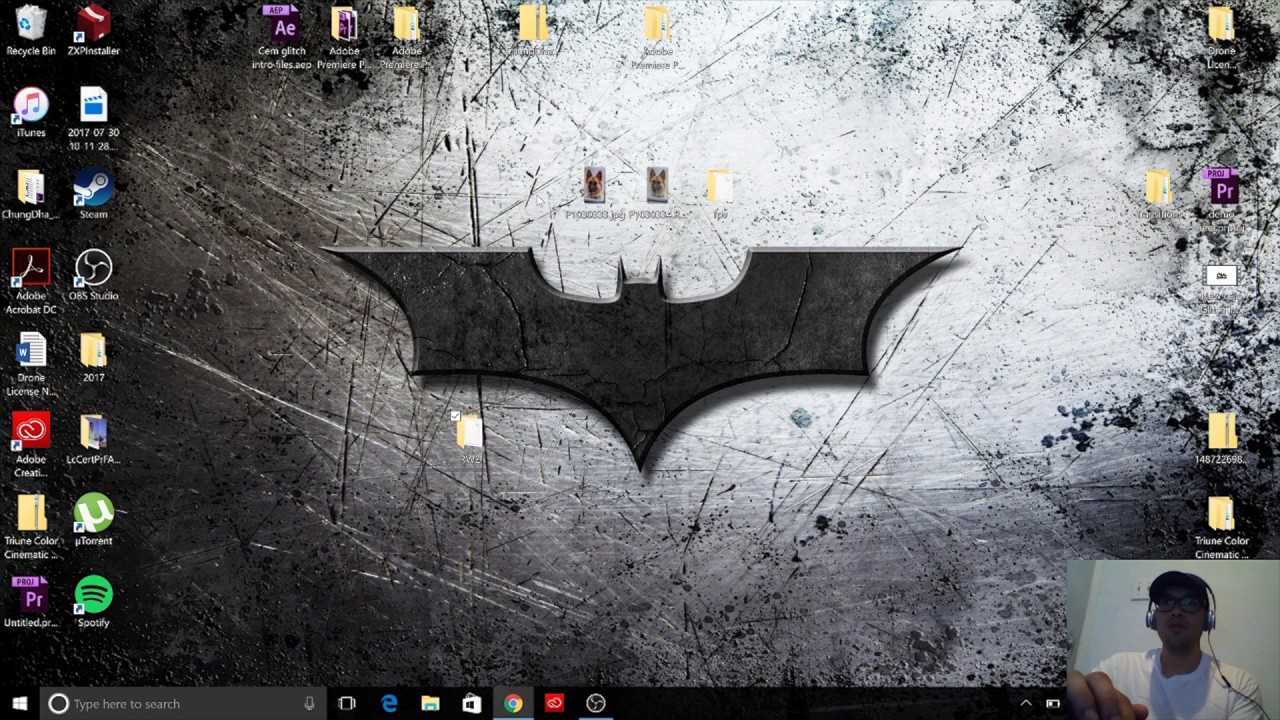Screen dimensions: 1280x720
Task: Select the 148722698 folder
Action: [x=1221, y=440]
